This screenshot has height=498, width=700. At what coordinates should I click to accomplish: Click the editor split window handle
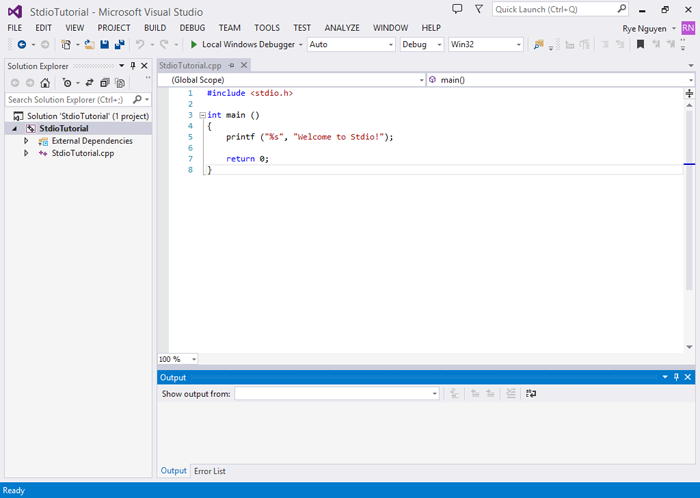(x=689, y=93)
